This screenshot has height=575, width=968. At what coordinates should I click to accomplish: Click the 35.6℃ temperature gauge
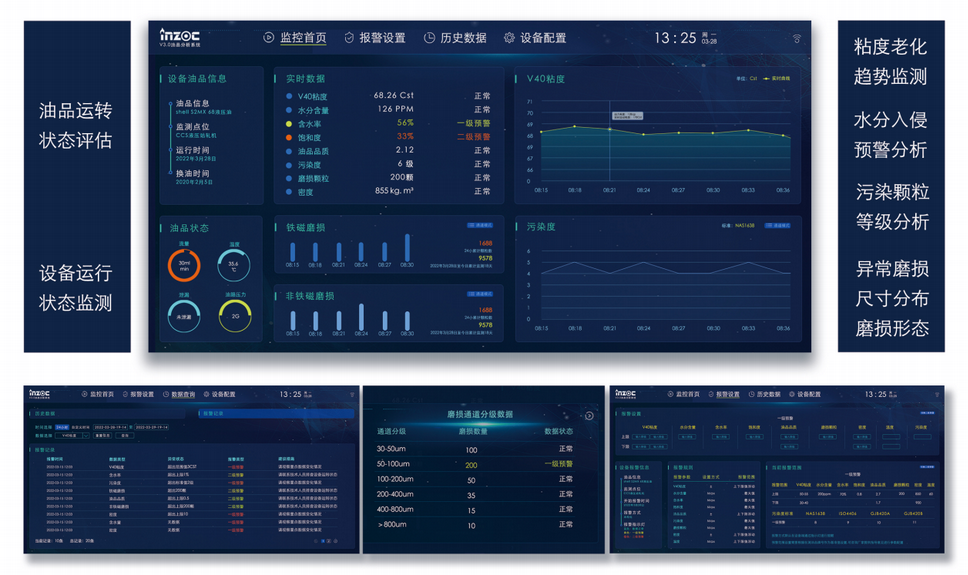pos(234,265)
